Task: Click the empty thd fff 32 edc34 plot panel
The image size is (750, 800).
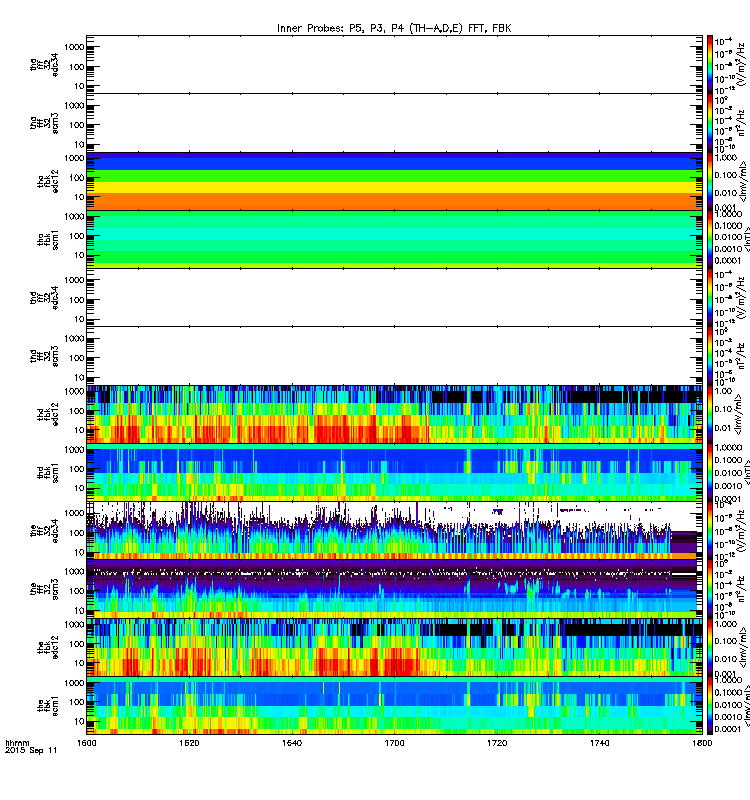Action: coord(394,297)
